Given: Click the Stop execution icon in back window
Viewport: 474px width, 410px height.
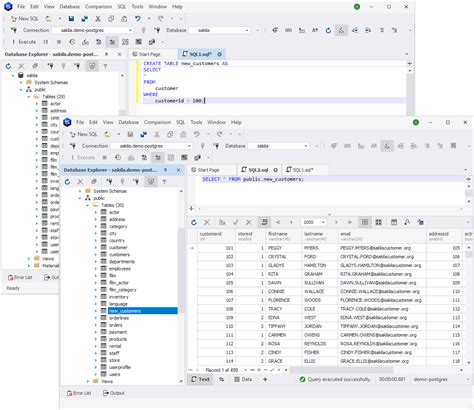Looking at the screenshot, I should (59, 42).
